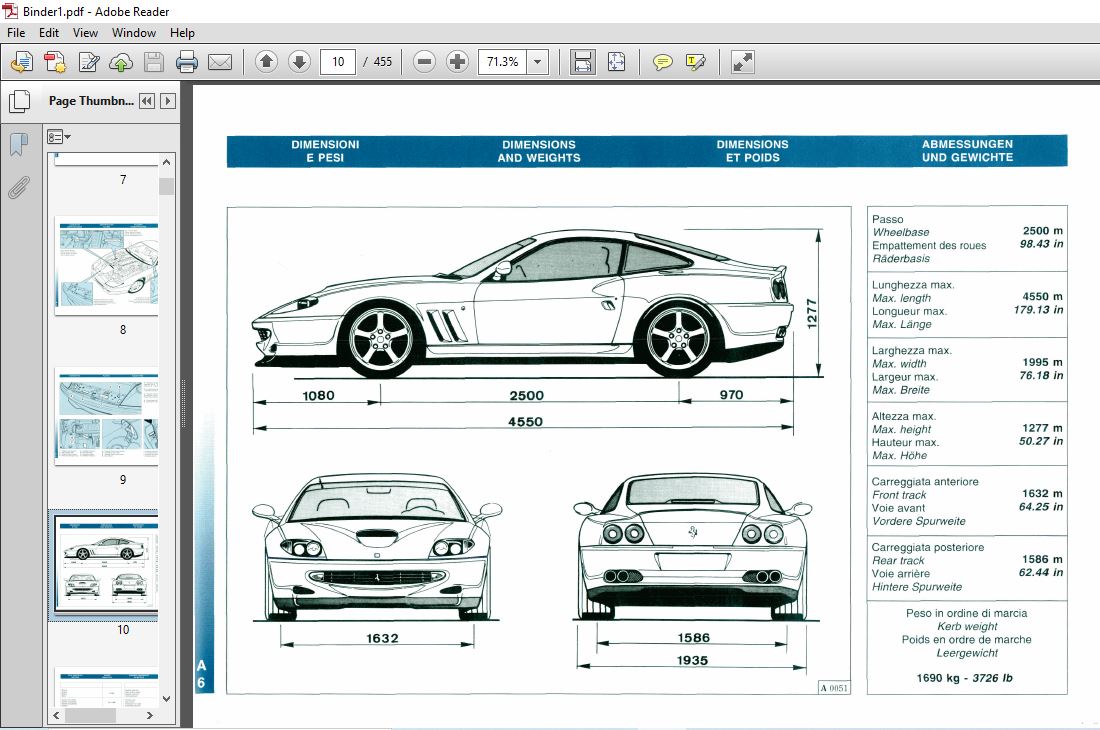Open the View menu
Screen dimensions: 1100x730
pos(85,32)
